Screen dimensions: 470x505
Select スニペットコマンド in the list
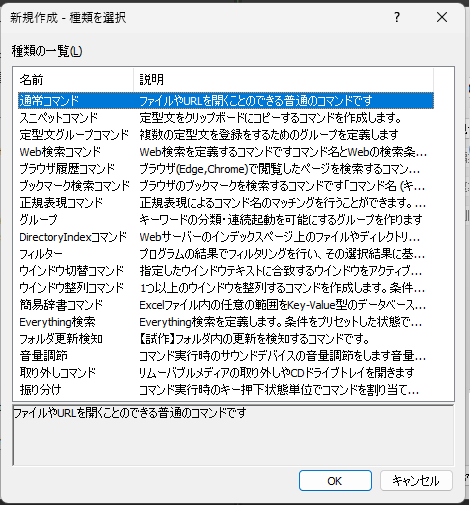[226, 118]
